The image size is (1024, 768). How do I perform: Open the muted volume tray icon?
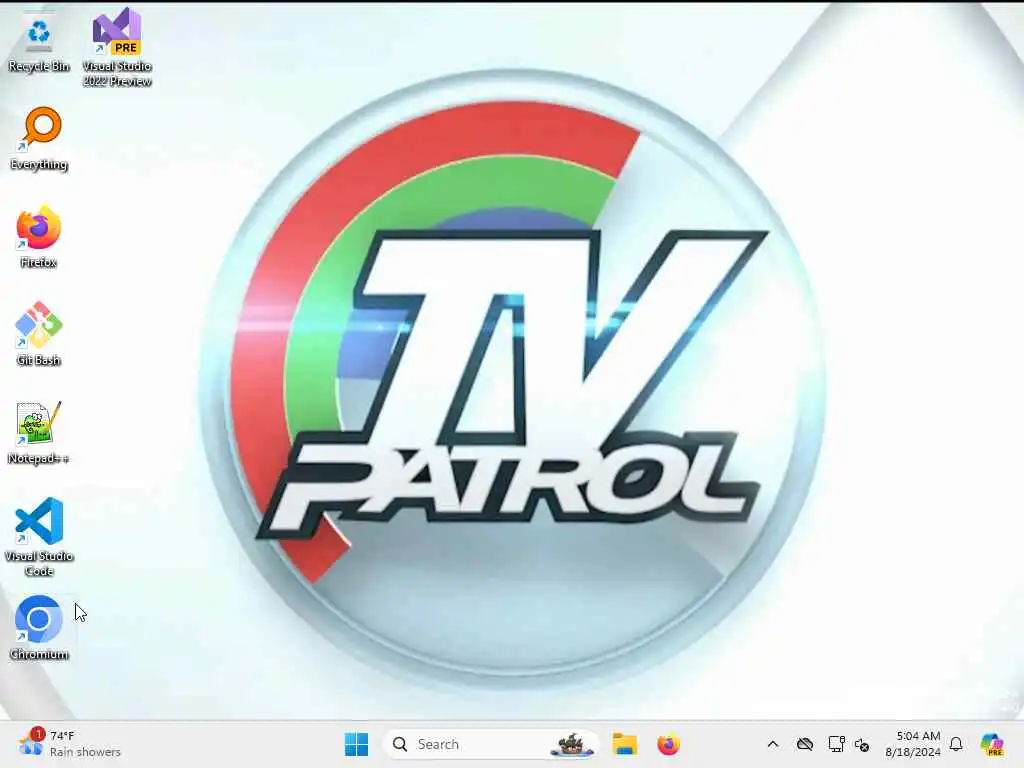pos(862,744)
